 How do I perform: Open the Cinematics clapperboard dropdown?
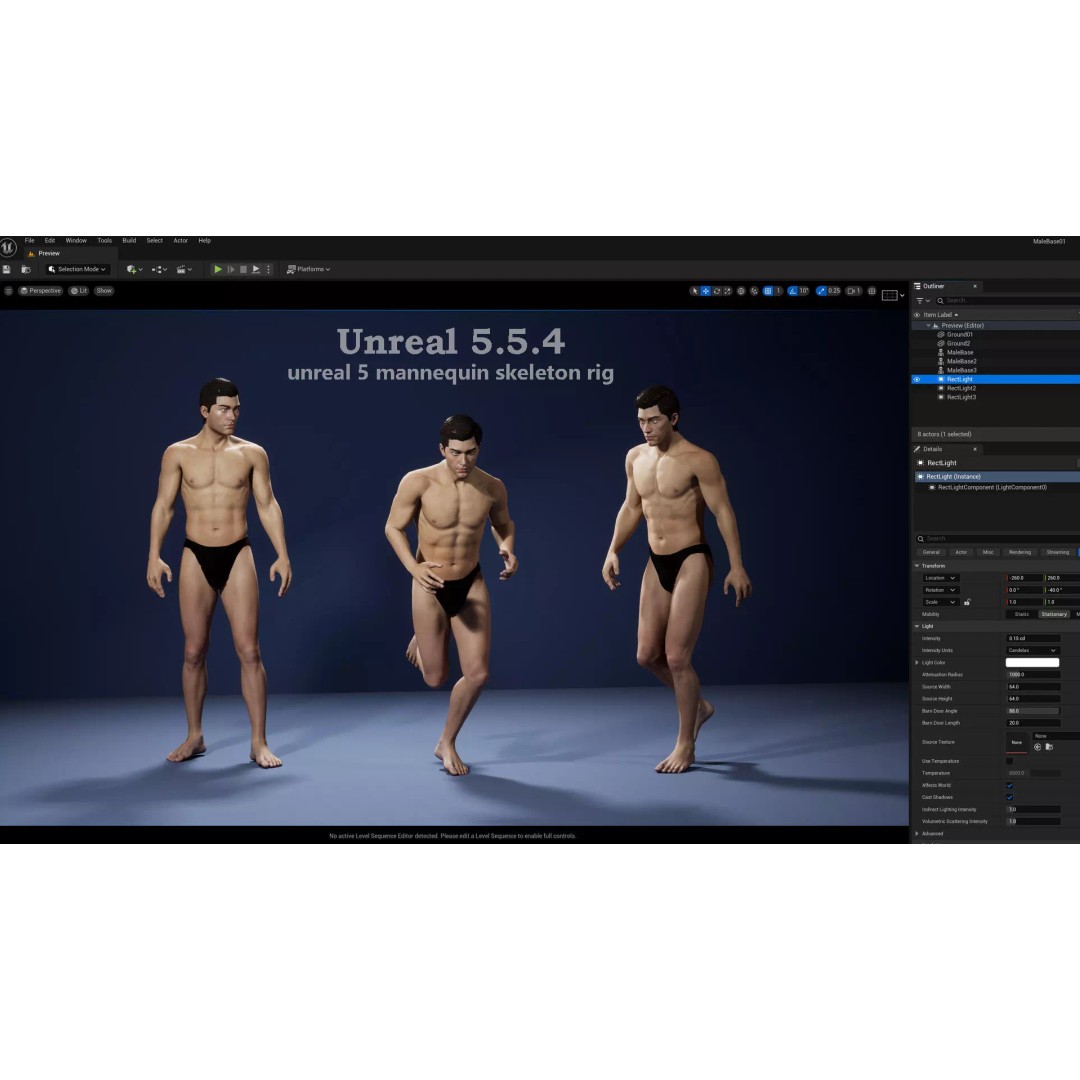[184, 269]
